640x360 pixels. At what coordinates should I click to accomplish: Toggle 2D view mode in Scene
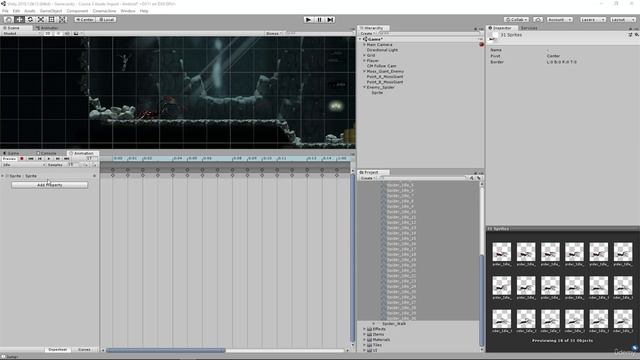pos(48,33)
